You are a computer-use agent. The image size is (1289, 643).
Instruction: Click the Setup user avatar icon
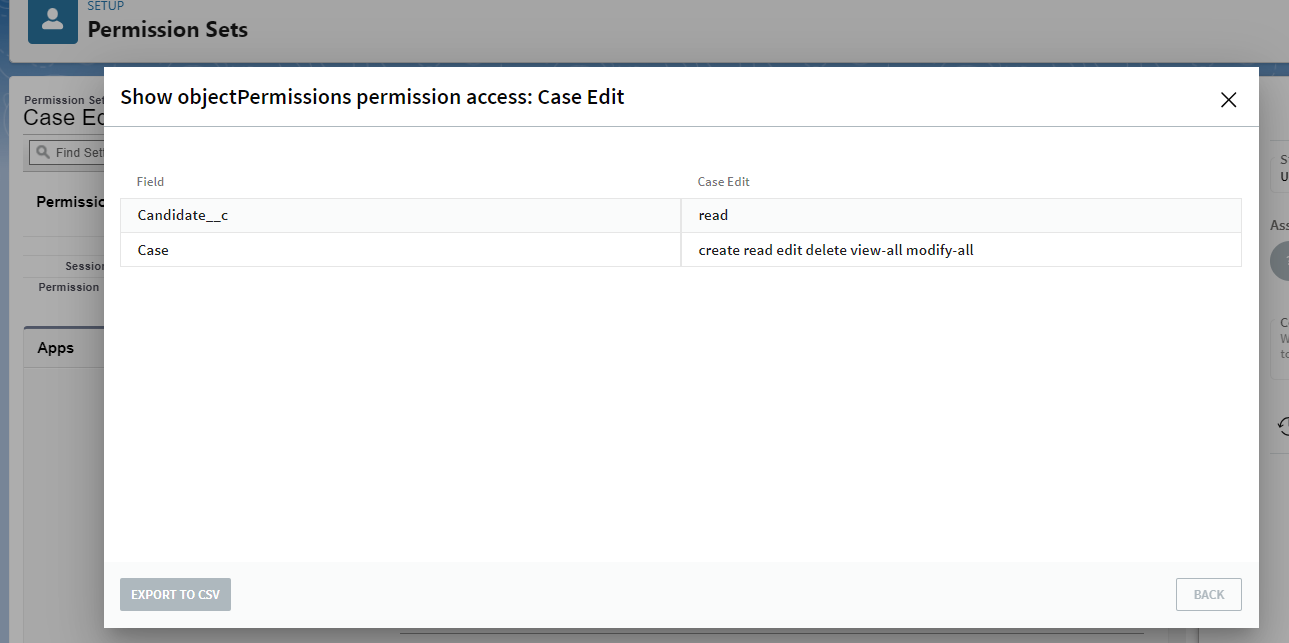click(52, 21)
